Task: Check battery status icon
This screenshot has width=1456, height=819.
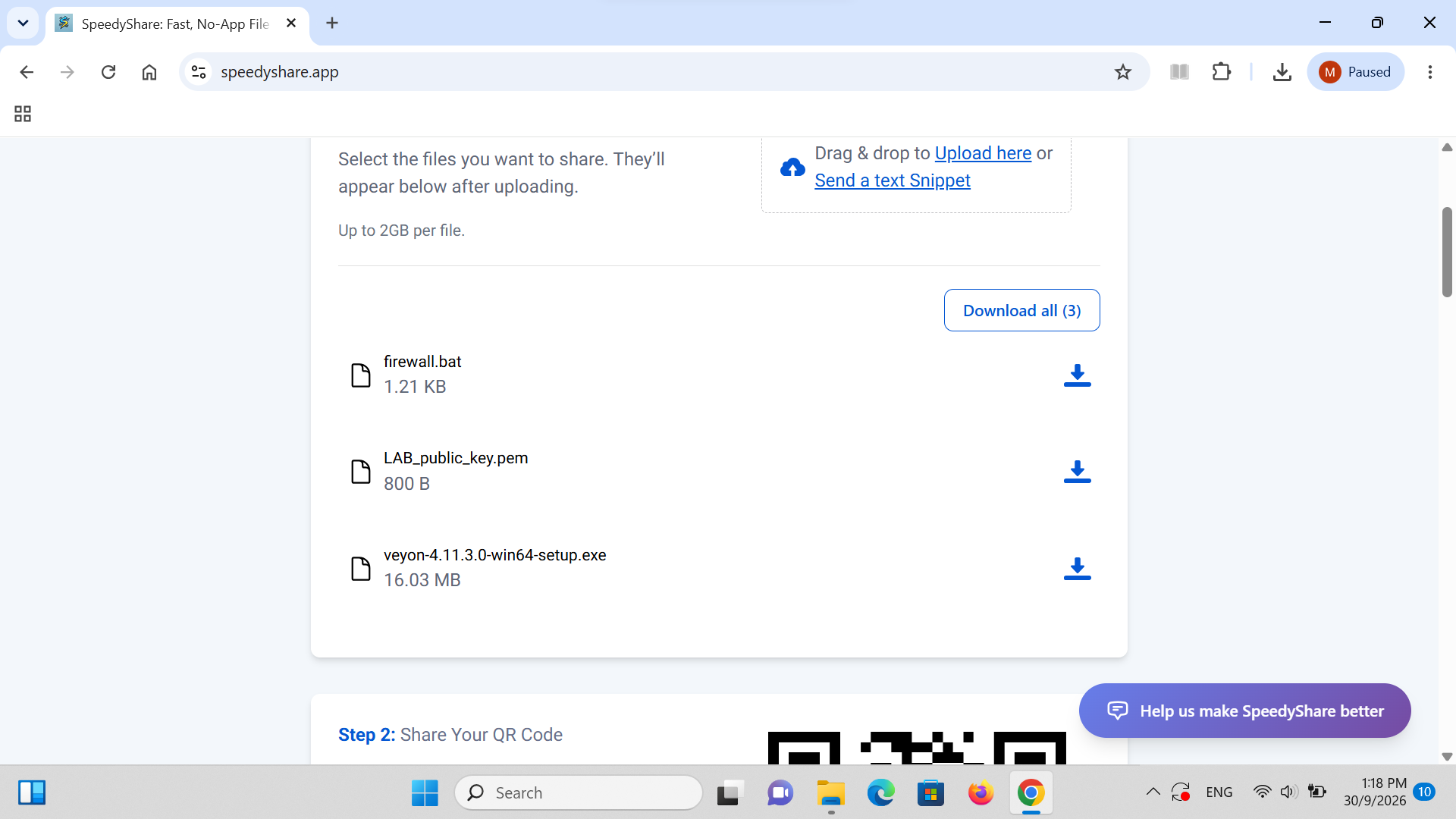Action: tap(1317, 792)
